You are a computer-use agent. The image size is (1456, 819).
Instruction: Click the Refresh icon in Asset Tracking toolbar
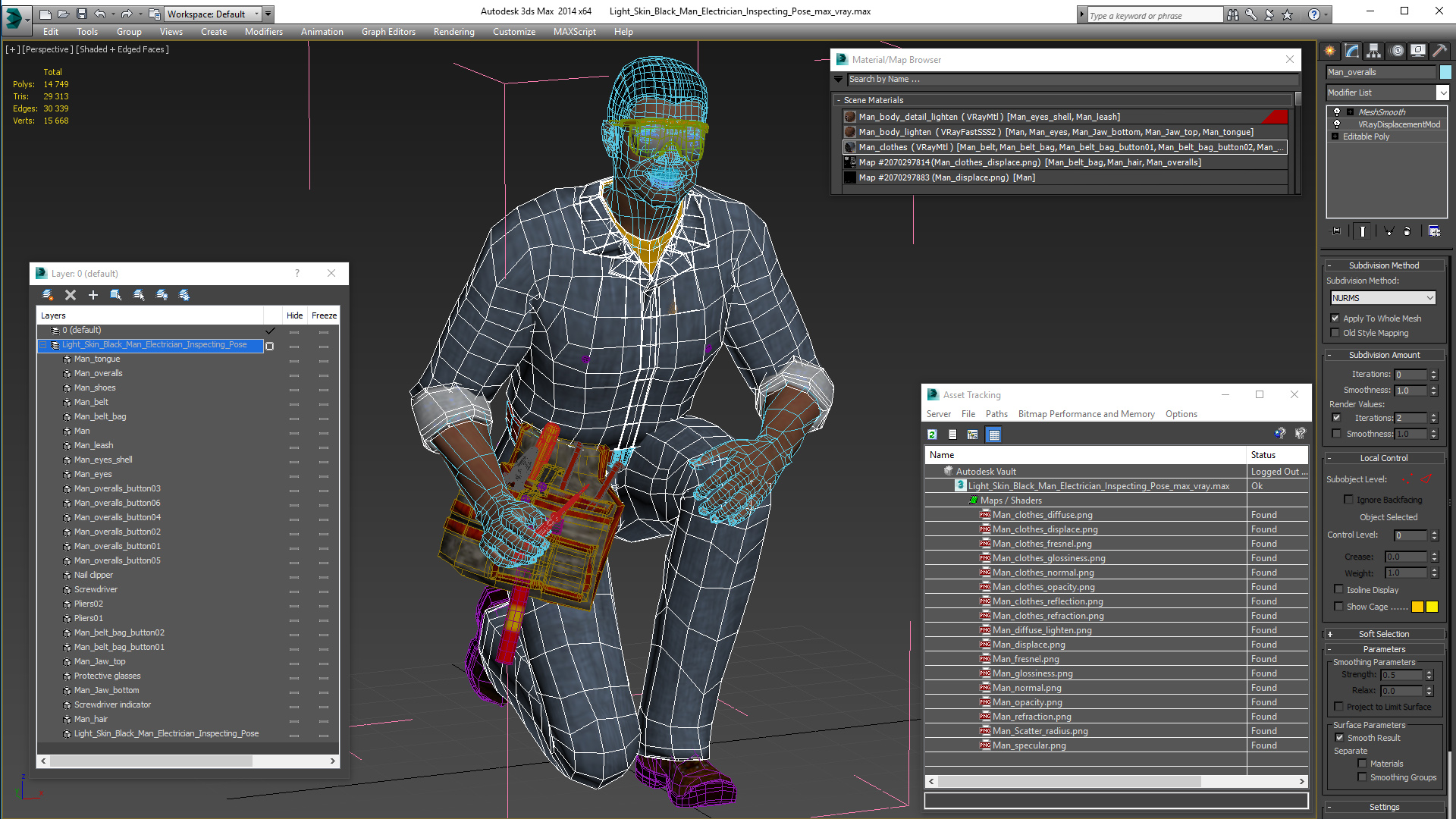(x=933, y=435)
